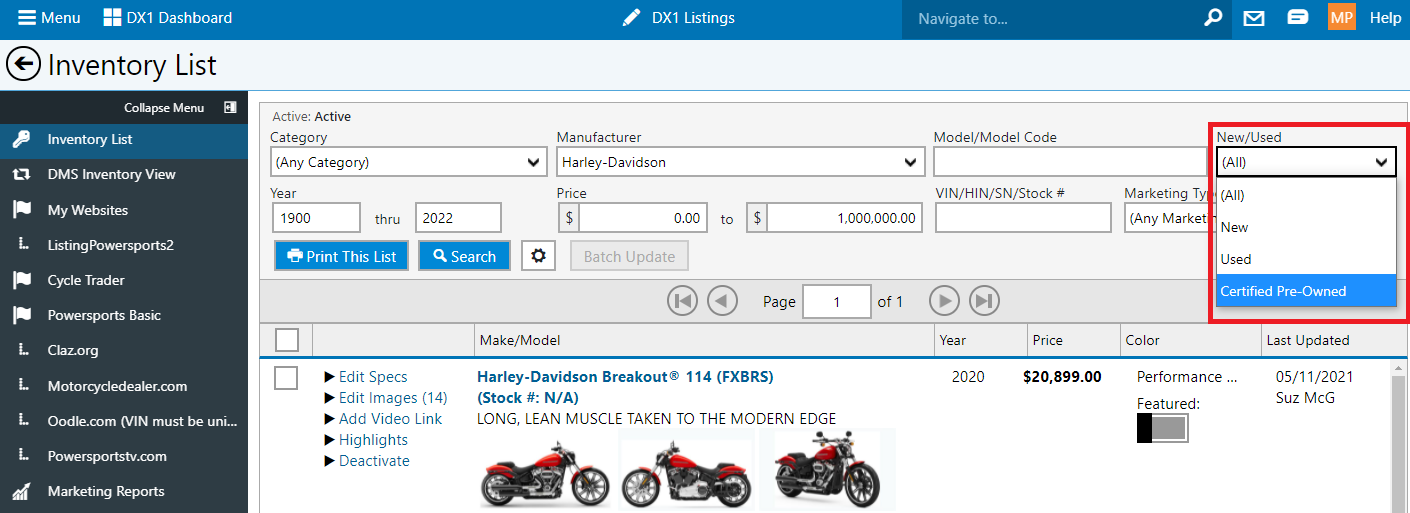Click the start Year field 1900
This screenshot has height=513, width=1410.
(x=316, y=218)
